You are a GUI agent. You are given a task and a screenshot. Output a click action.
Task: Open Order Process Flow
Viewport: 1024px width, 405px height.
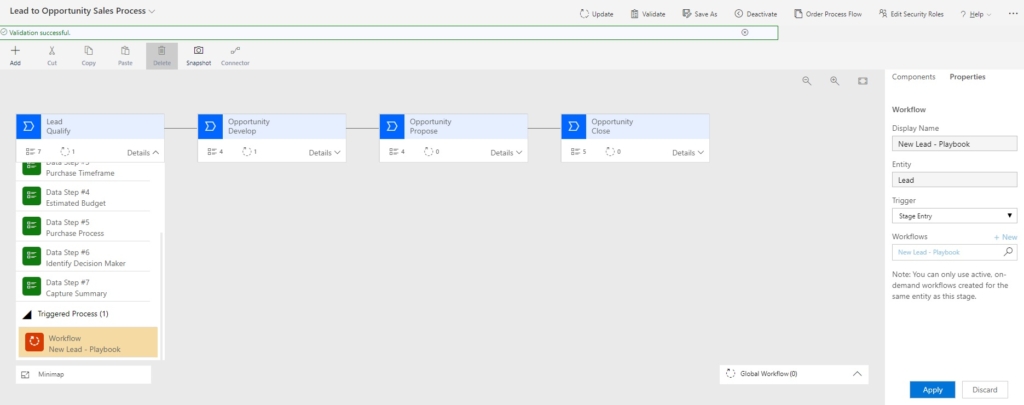tap(828, 14)
